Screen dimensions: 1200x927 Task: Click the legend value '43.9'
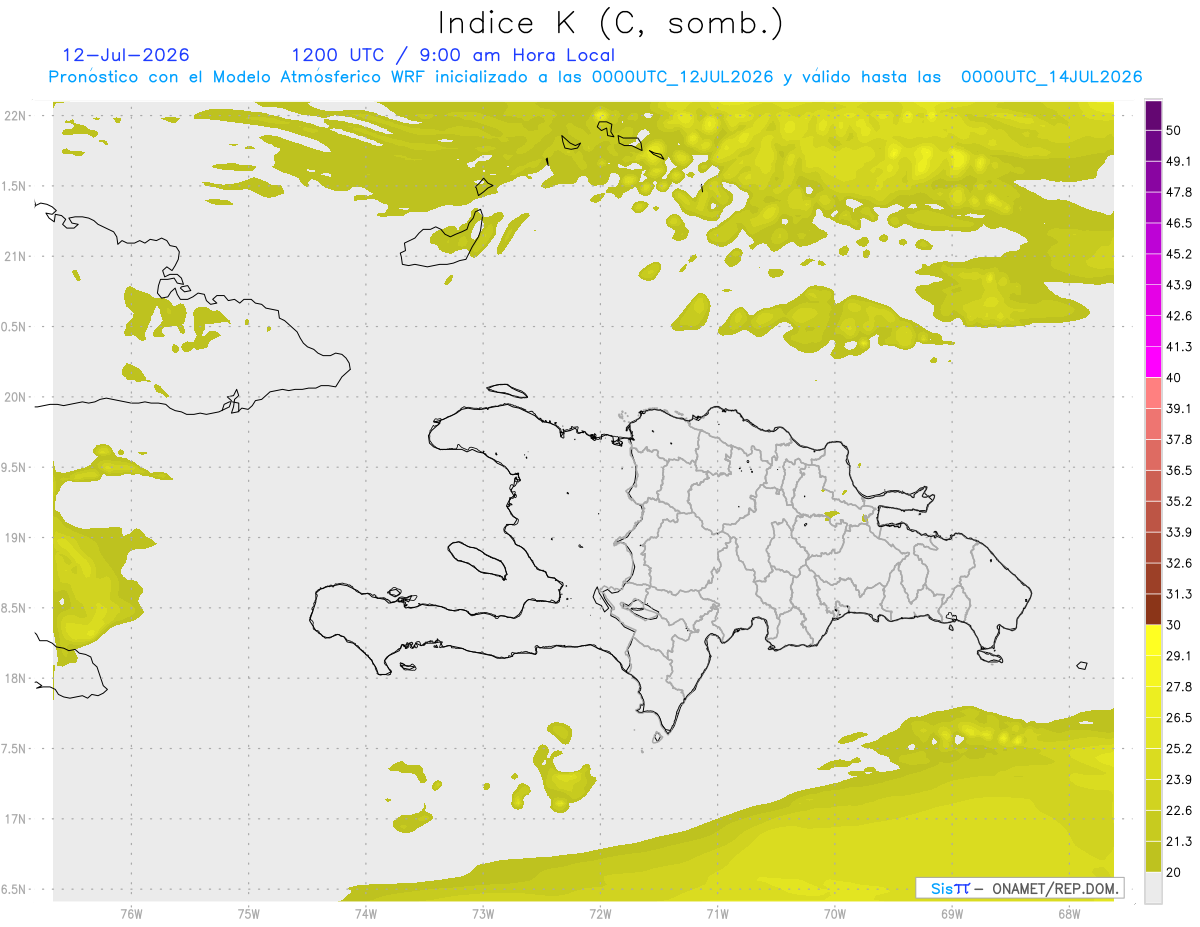click(x=1178, y=285)
